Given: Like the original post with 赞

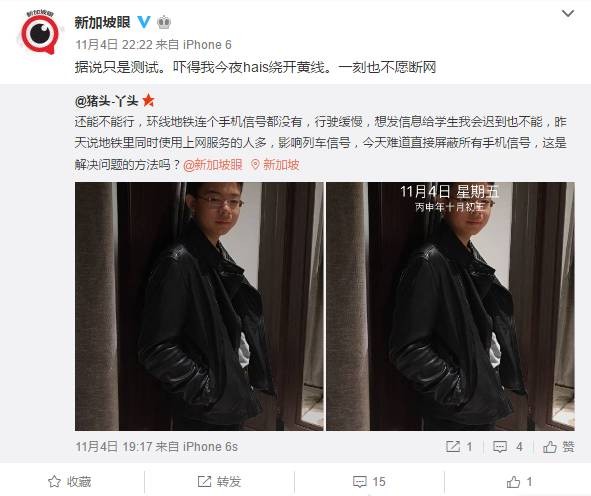Looking at the screenshot, I should click(559, 447).
